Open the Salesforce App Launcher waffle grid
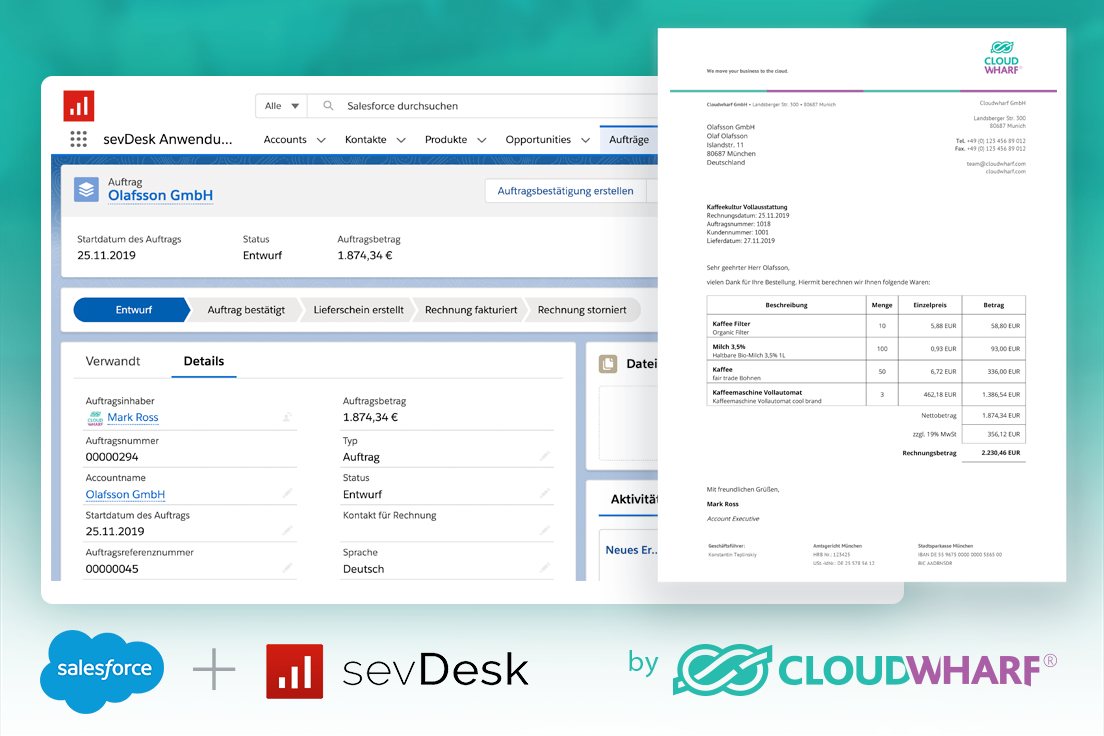1104x736 pixels. click(78, 139)
